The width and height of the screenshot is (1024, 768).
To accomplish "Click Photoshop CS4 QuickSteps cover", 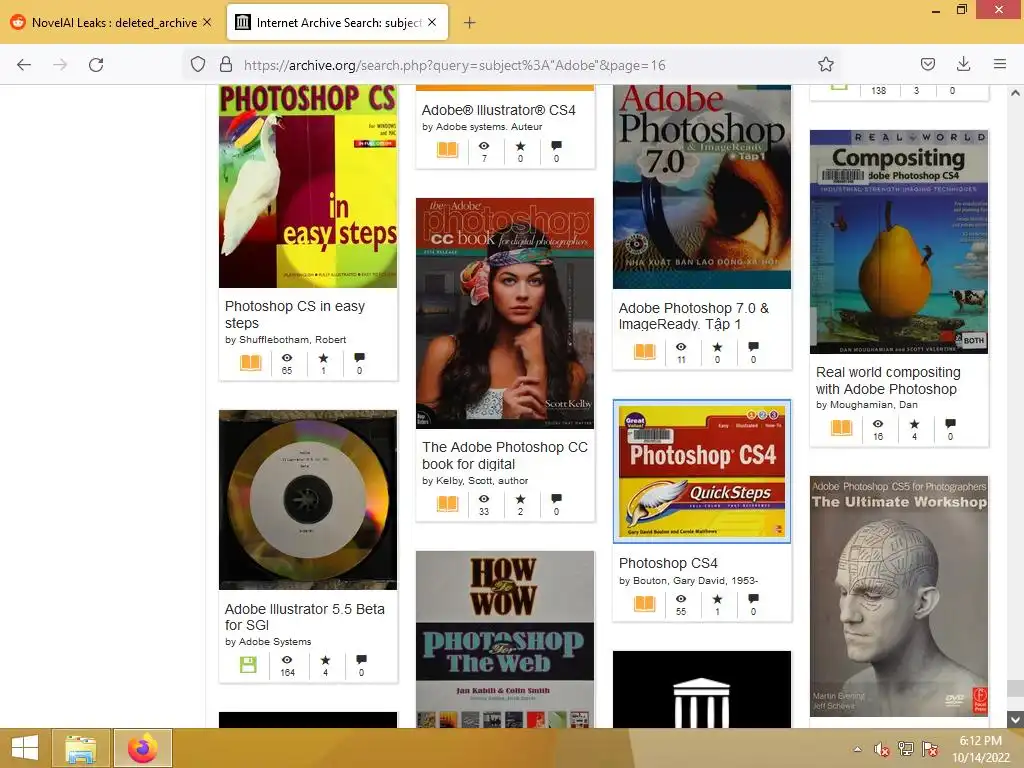I will pyautogui.click(x=701, y=471).
